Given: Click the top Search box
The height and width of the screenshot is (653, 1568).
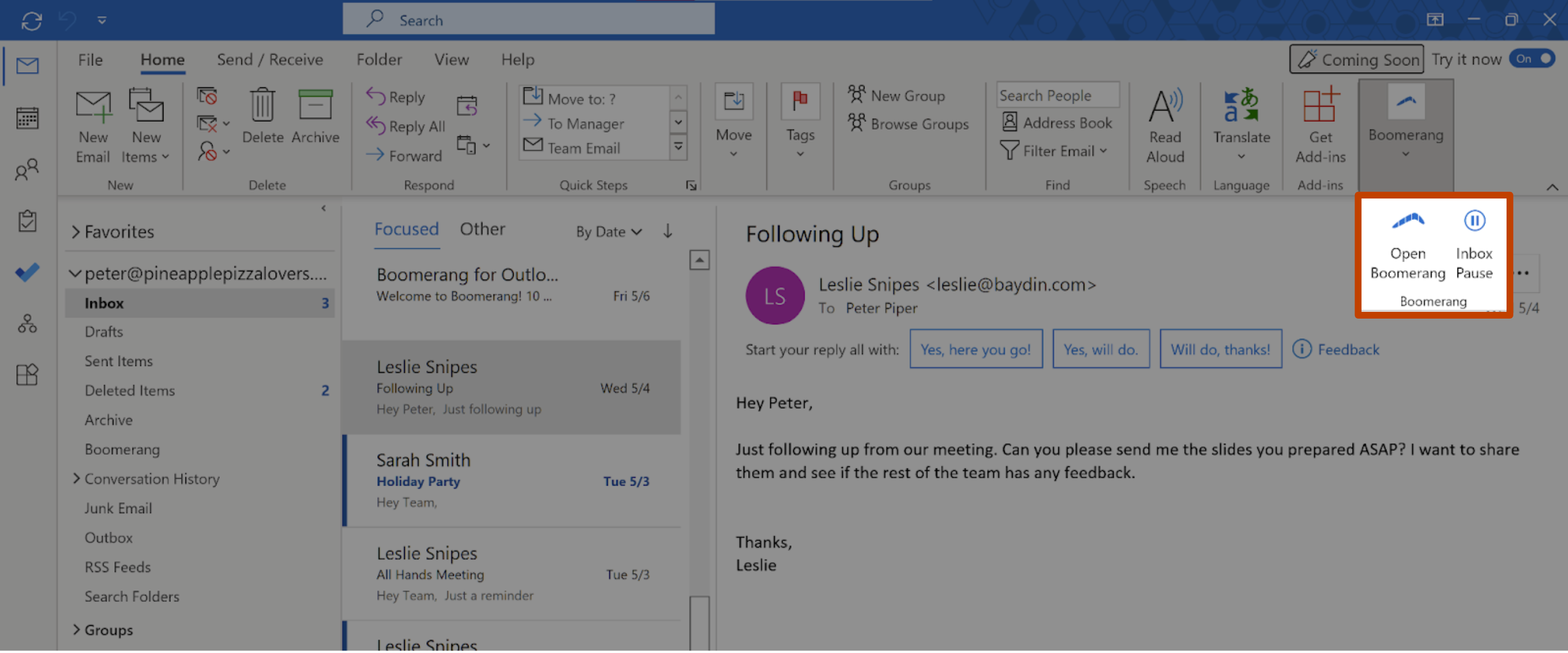Looking at the screenshot, I should [528, 20].
